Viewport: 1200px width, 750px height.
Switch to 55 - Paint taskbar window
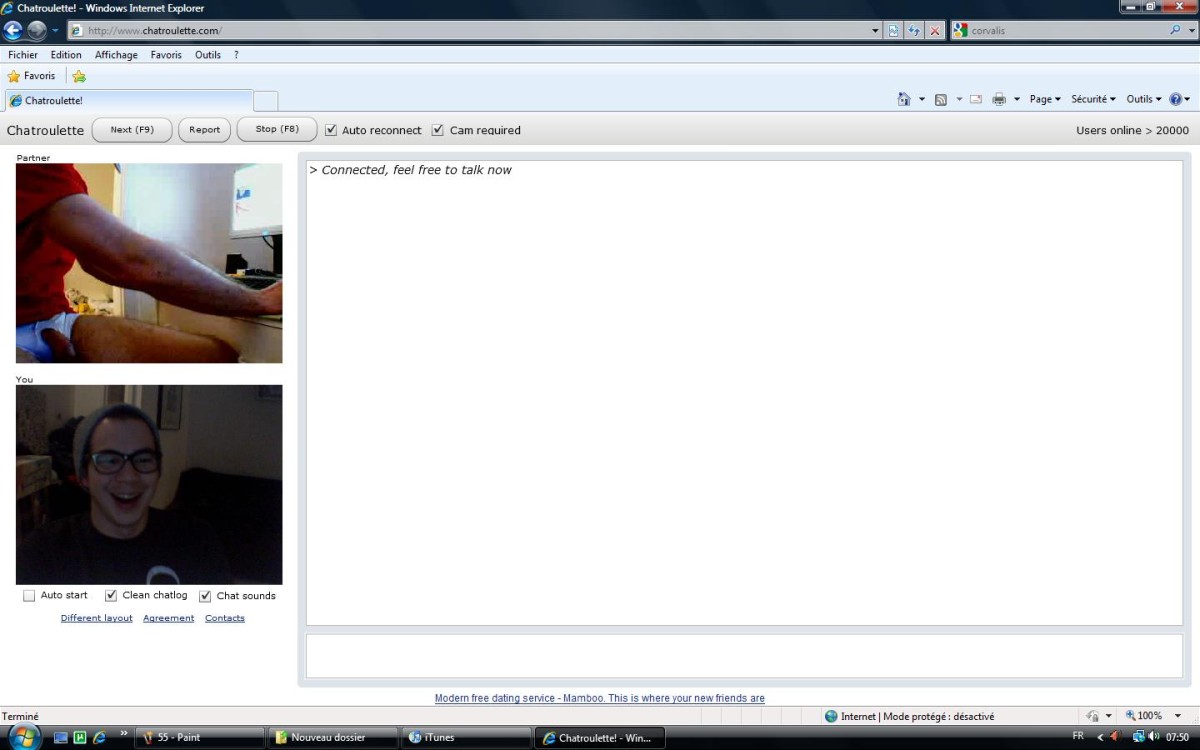click(x=200, y=738)
